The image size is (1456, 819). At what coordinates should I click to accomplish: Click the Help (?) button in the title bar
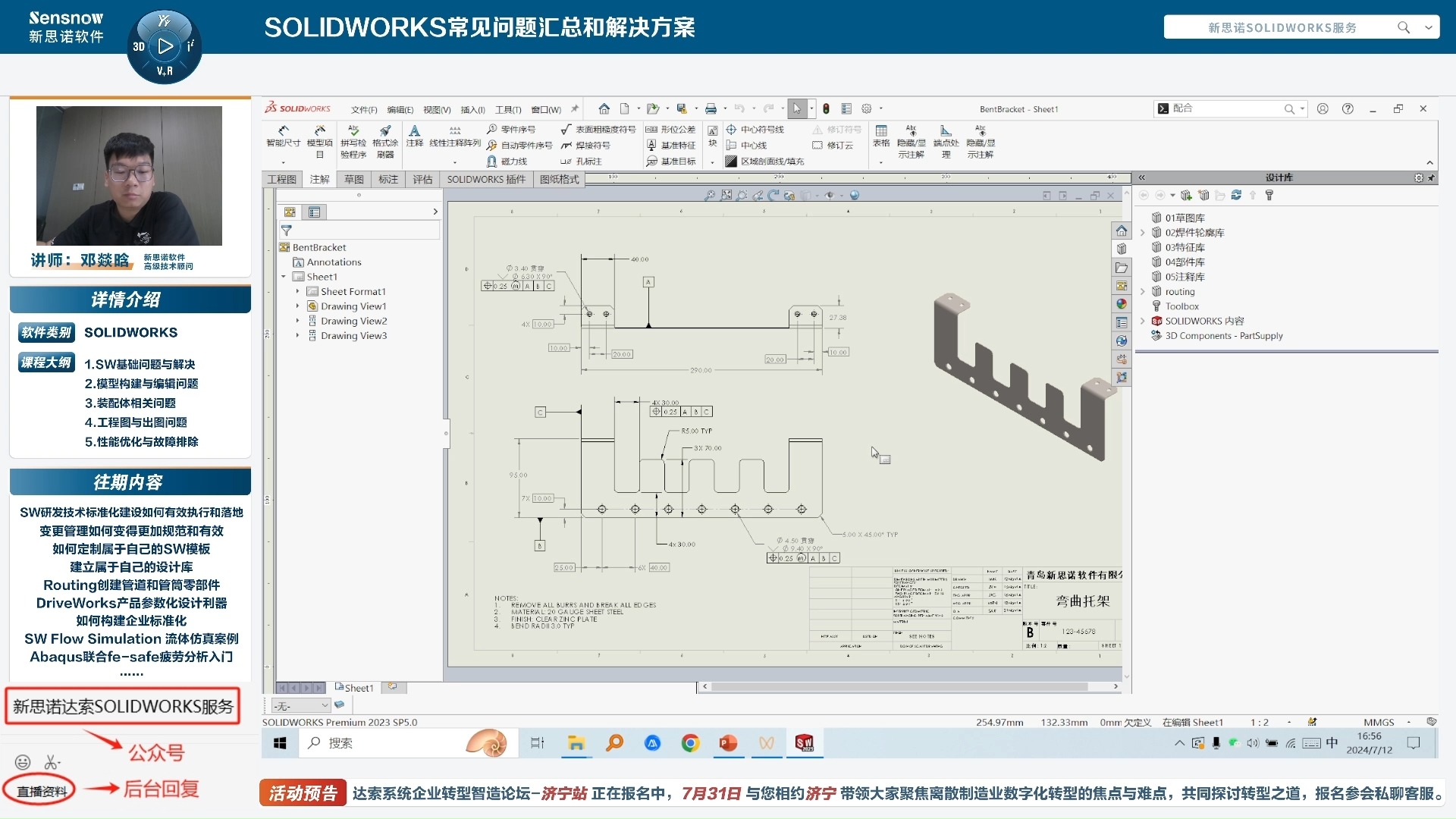(1348, 108)
